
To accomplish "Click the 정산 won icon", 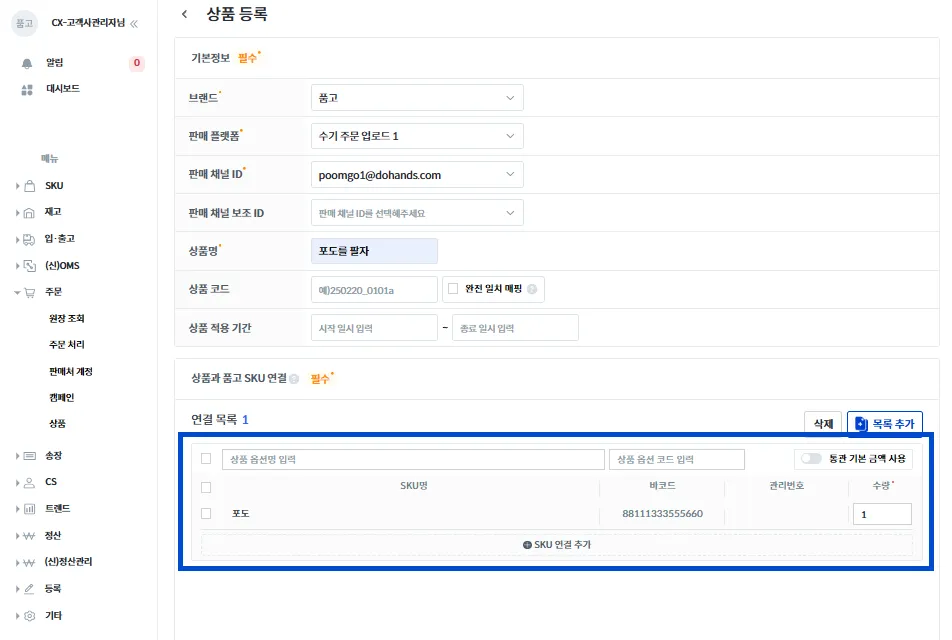I will [29, 536].
